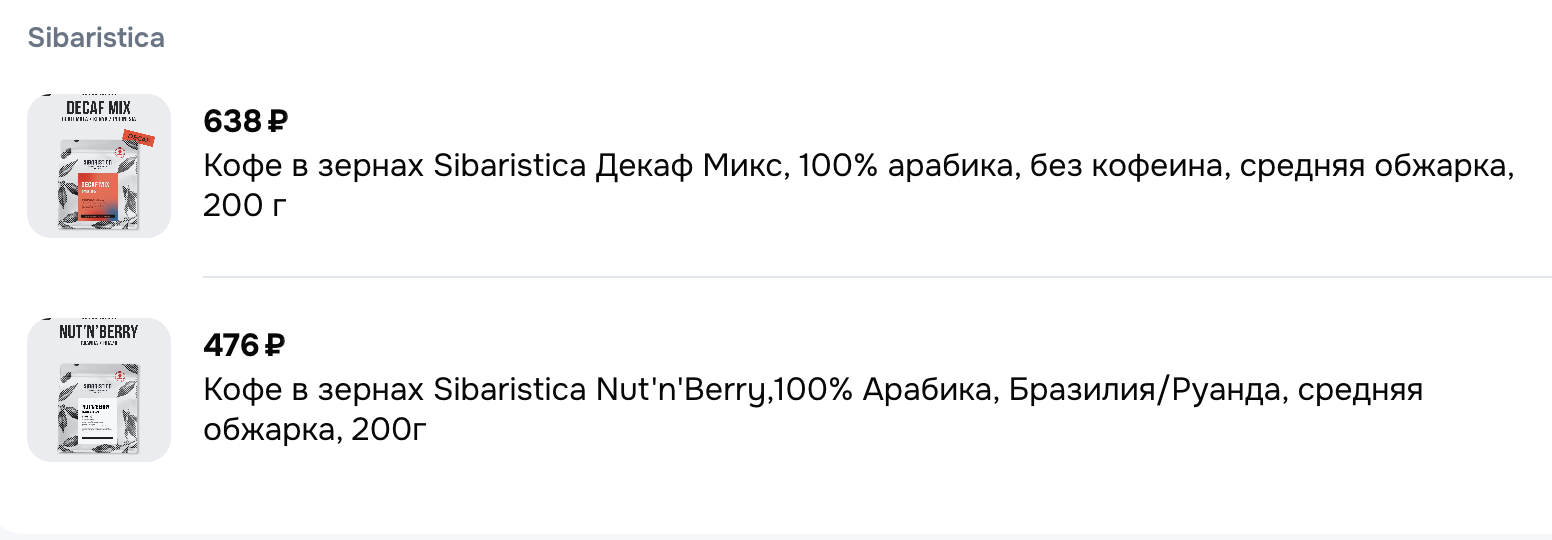Image resolution: width=1552 pixels, height=540 pixels.
Task: Select the 476 price of Nut'n'Berry
Action: (231, 346)
